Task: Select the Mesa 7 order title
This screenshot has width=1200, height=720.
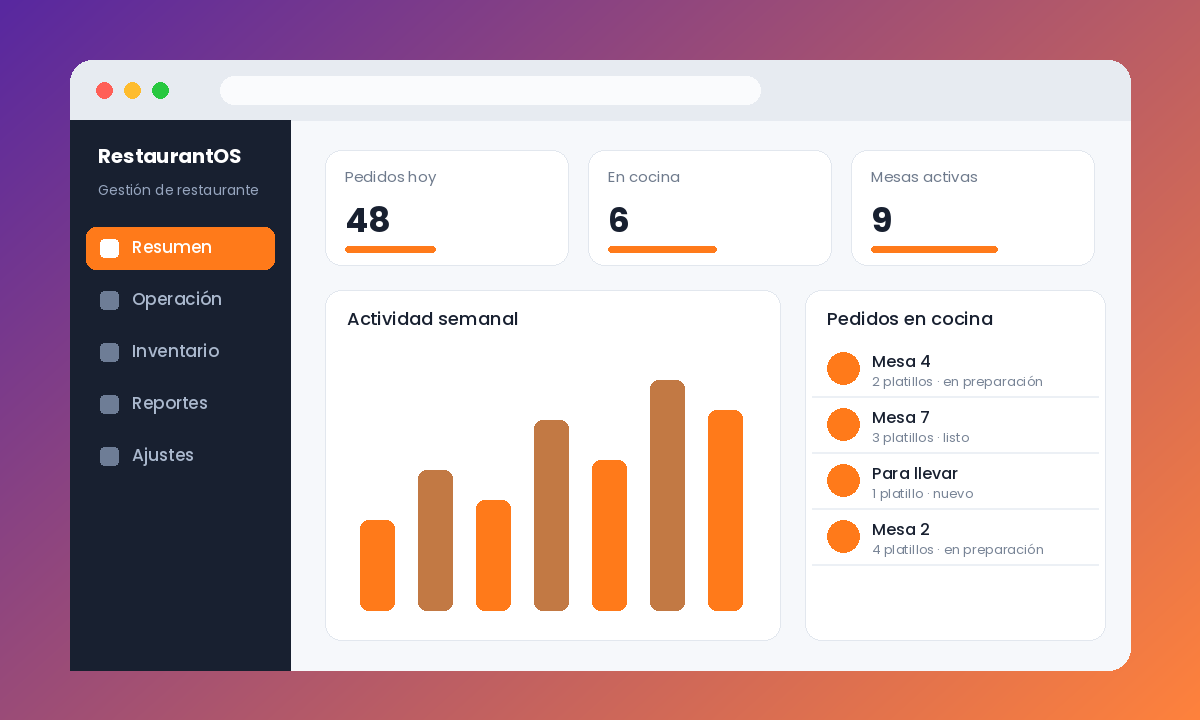Action: pos(901,418)
